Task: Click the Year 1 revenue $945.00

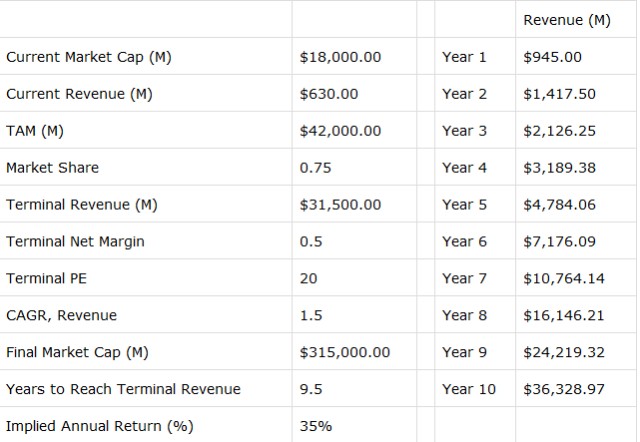Action: click(552, 57)
